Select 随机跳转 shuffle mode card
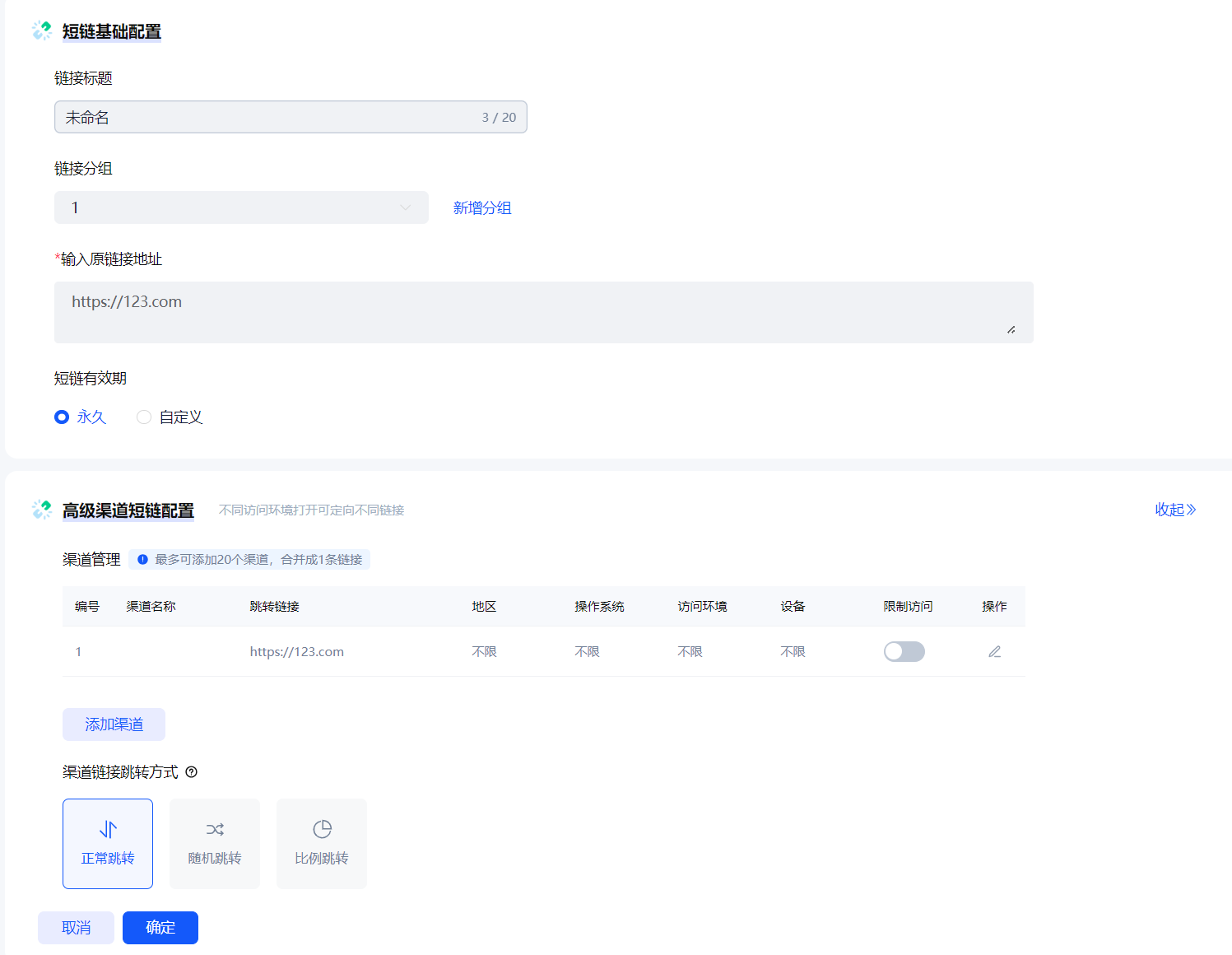1232x955 pixels. [215, 843]
